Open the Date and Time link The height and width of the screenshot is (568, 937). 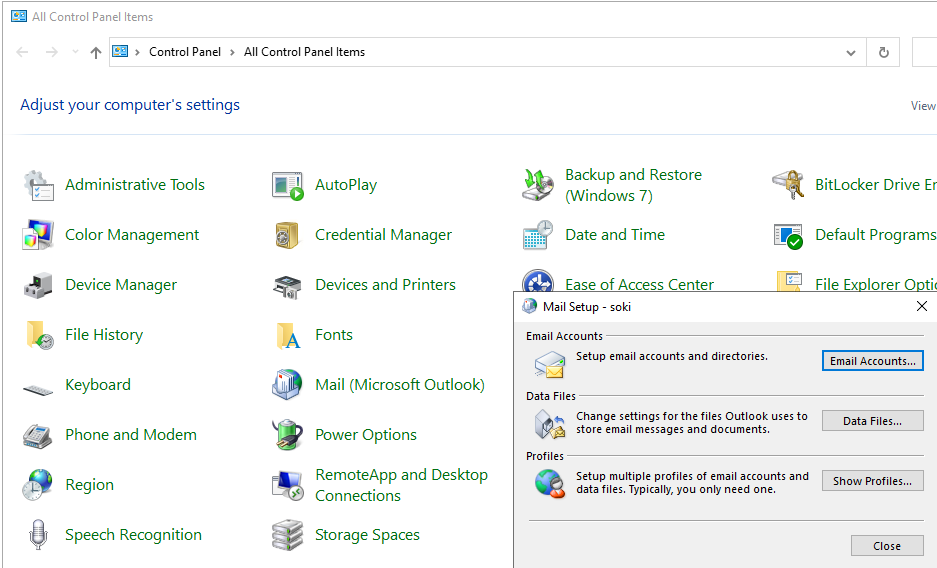[615, 235]
